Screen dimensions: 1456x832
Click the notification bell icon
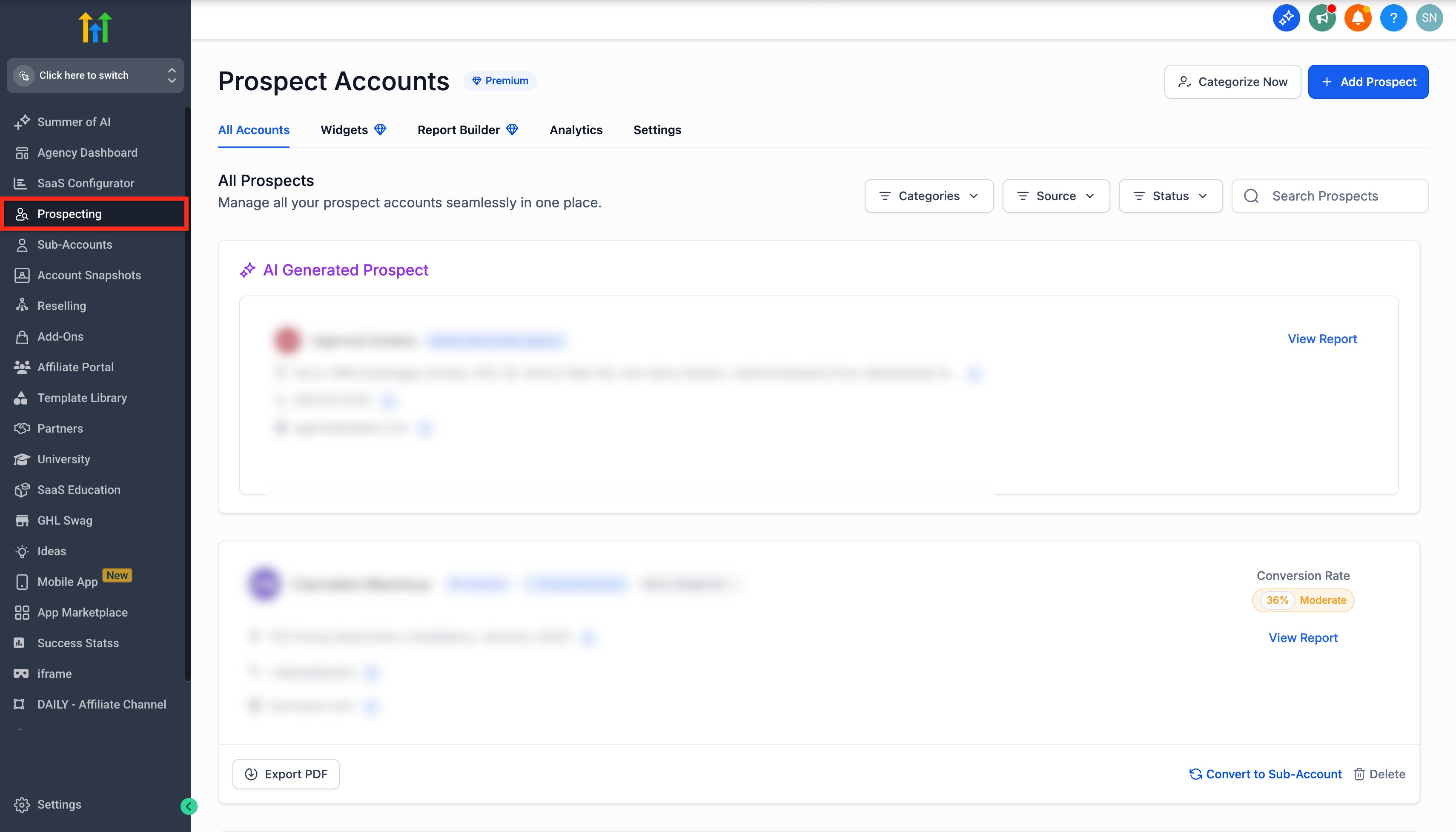coord(1357,18)
